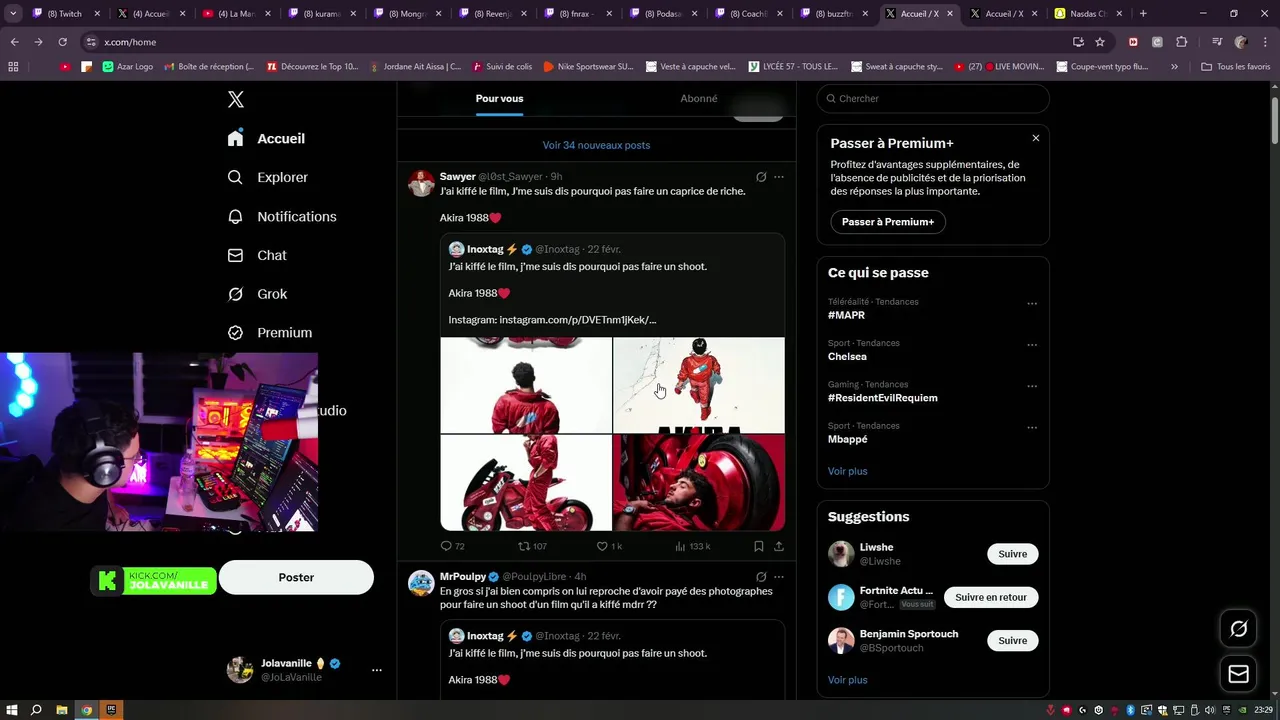Click Voir plus under Suggestions
The width and height of the screenshot is (1280, 720).
coord(847,680)
